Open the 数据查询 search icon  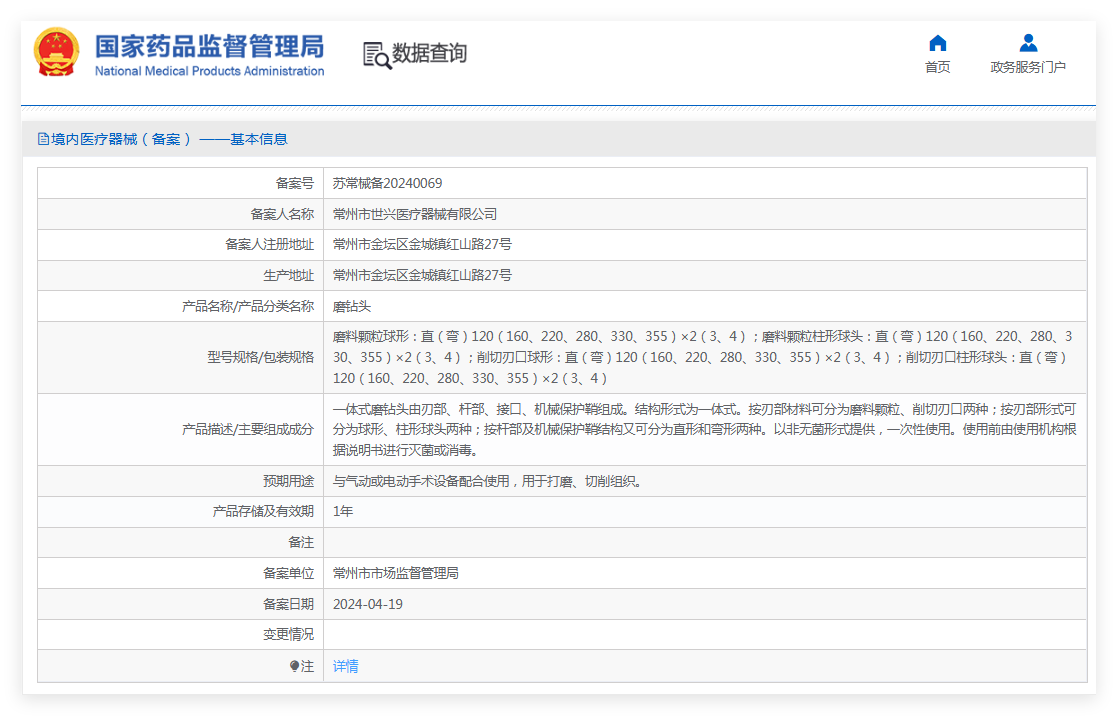(377, 55)
